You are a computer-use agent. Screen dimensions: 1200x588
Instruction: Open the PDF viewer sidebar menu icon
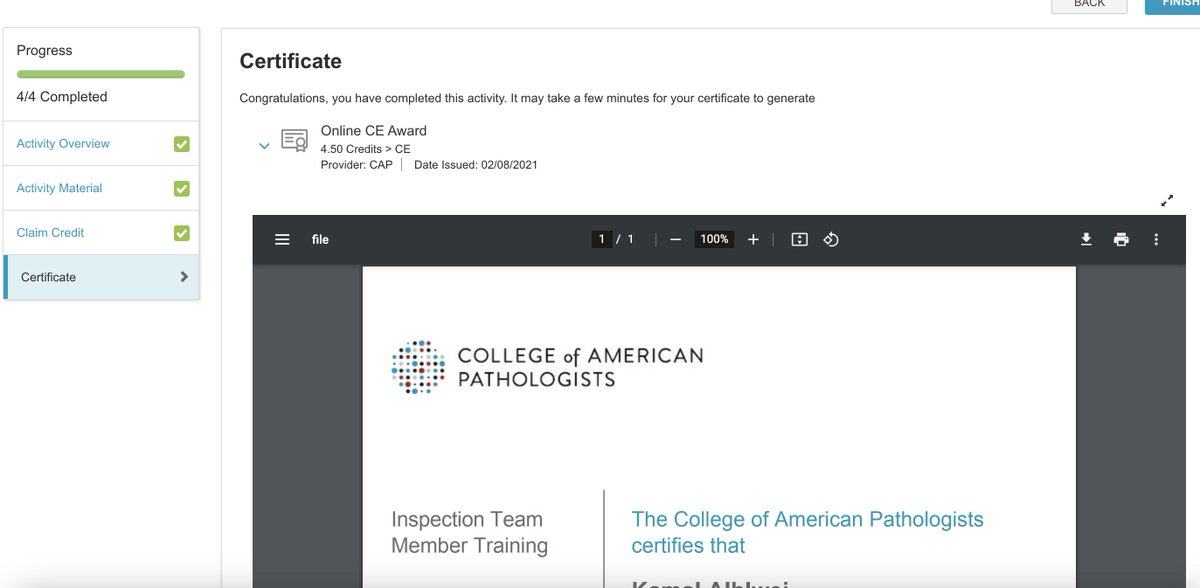click(x=282, y=240)
